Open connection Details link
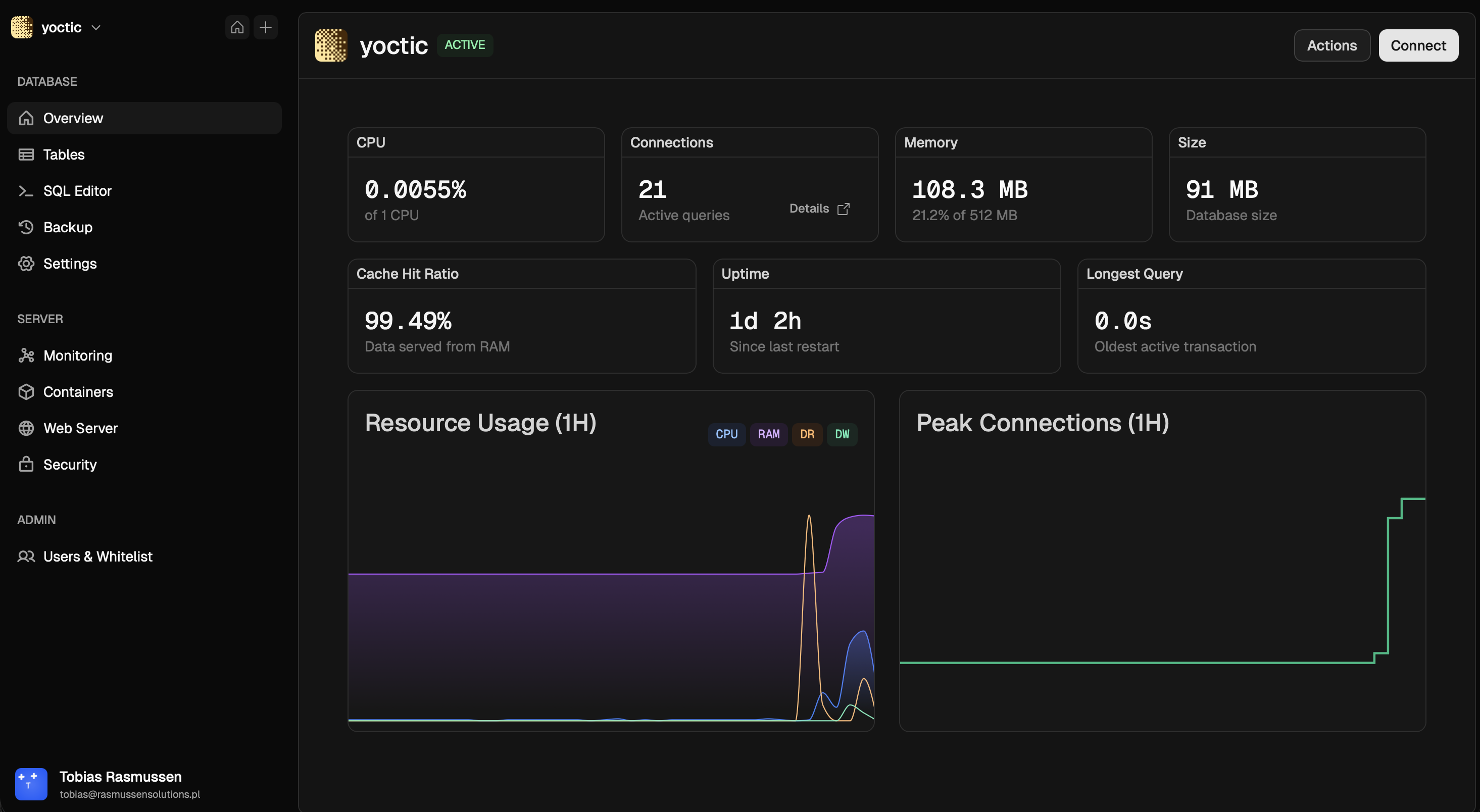This screenshot has width=1480, height=812. [809, 209]
